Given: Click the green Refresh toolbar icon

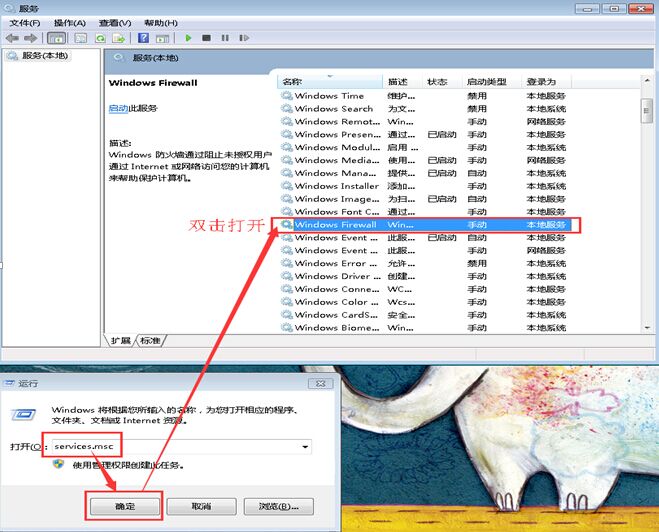Looking at the screenshot, I should (100, 38).
